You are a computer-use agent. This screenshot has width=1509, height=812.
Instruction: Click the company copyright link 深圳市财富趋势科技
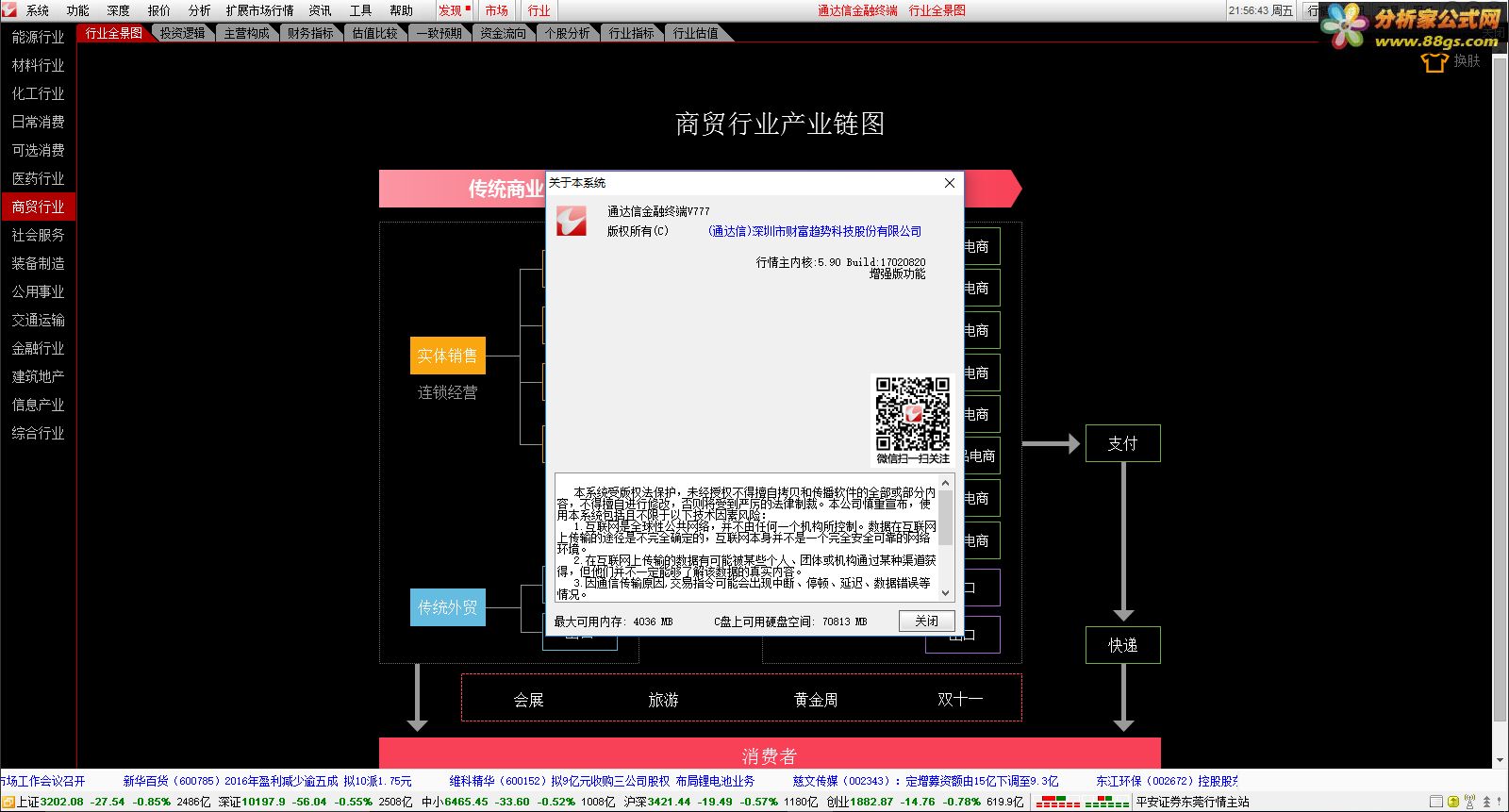[x=815, y=231]
